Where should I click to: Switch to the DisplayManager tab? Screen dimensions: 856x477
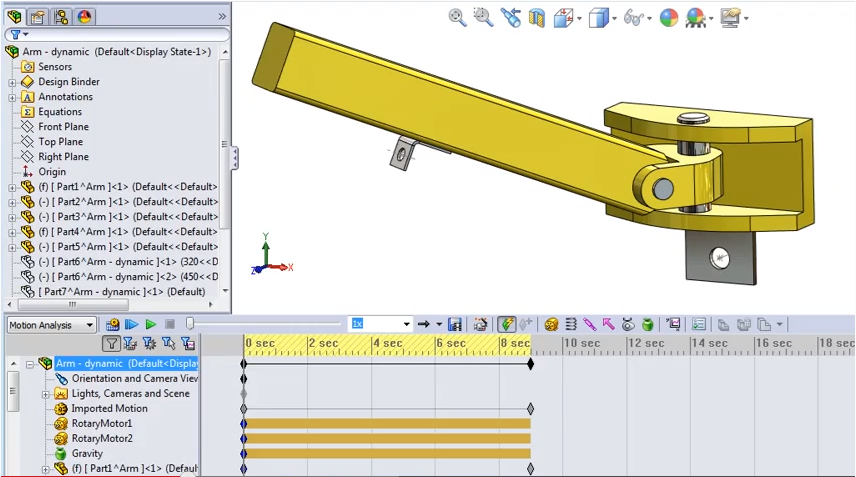(85, 17)
